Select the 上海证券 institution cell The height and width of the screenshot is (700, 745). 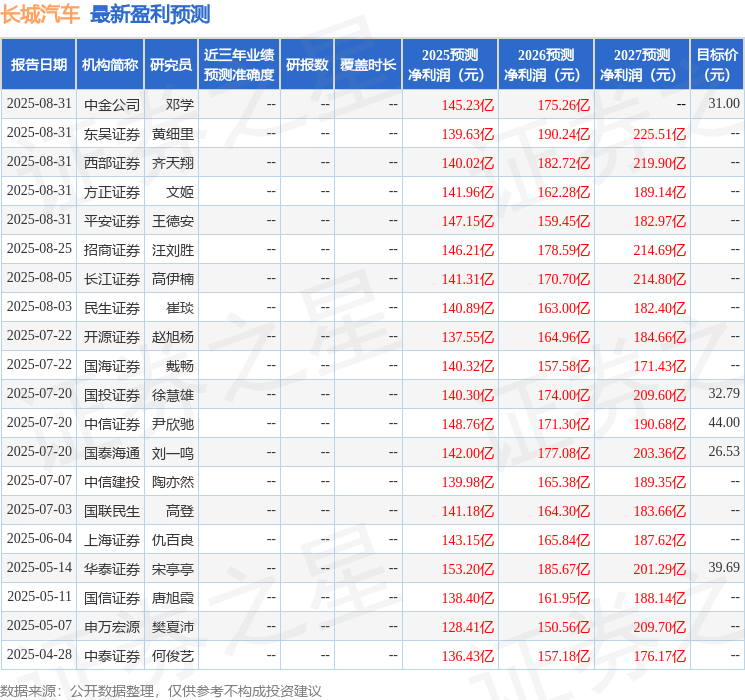click(x=112, y=540)
